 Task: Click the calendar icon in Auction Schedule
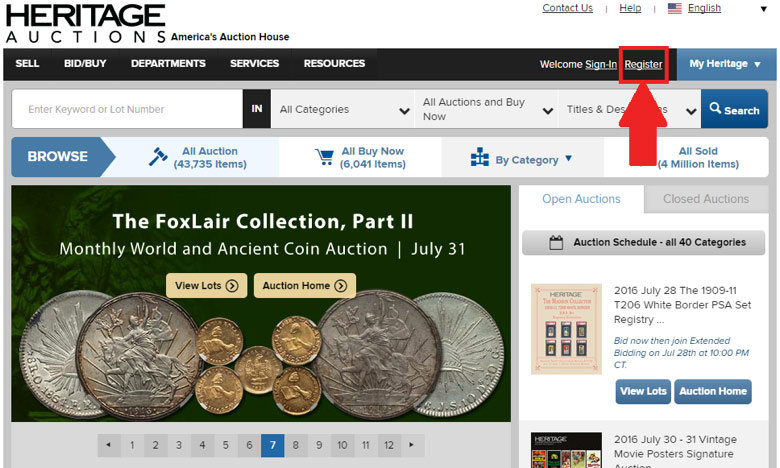tap(556, 243)
